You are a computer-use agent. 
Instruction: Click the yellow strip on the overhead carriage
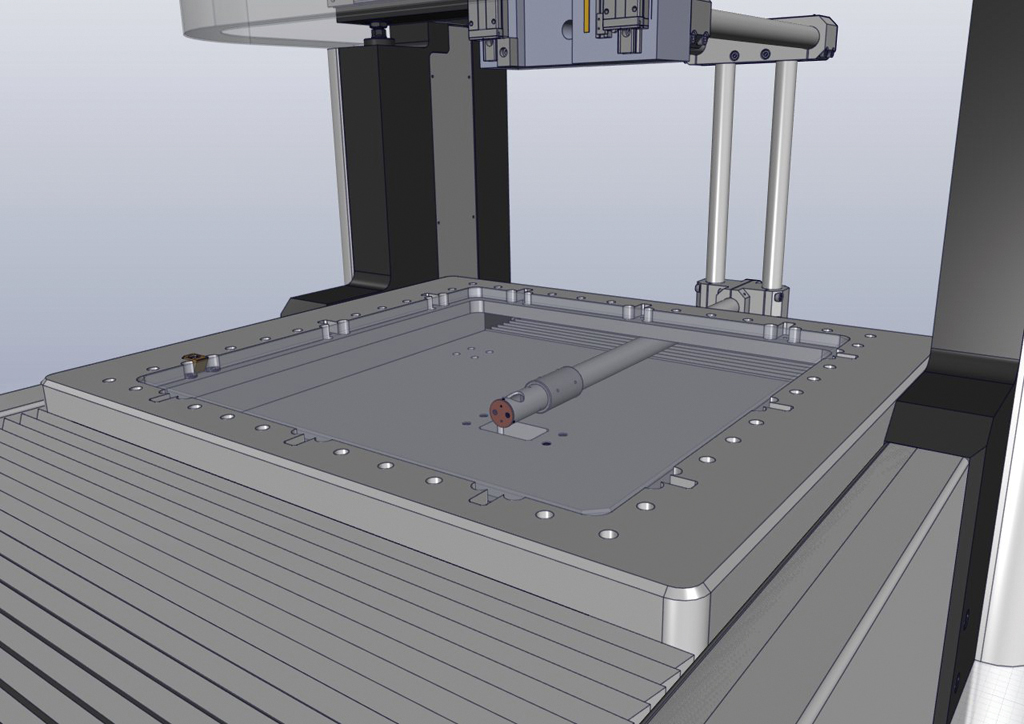point(586,18)
